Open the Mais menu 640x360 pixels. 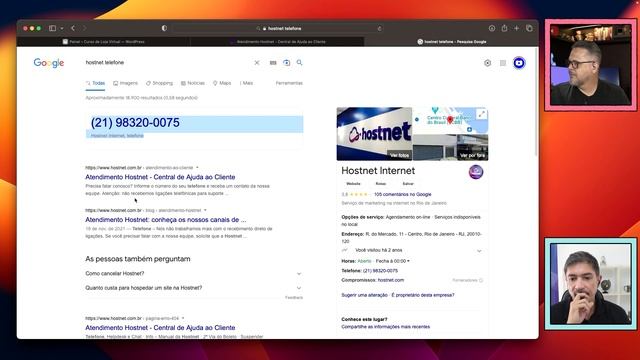(247, 83)
